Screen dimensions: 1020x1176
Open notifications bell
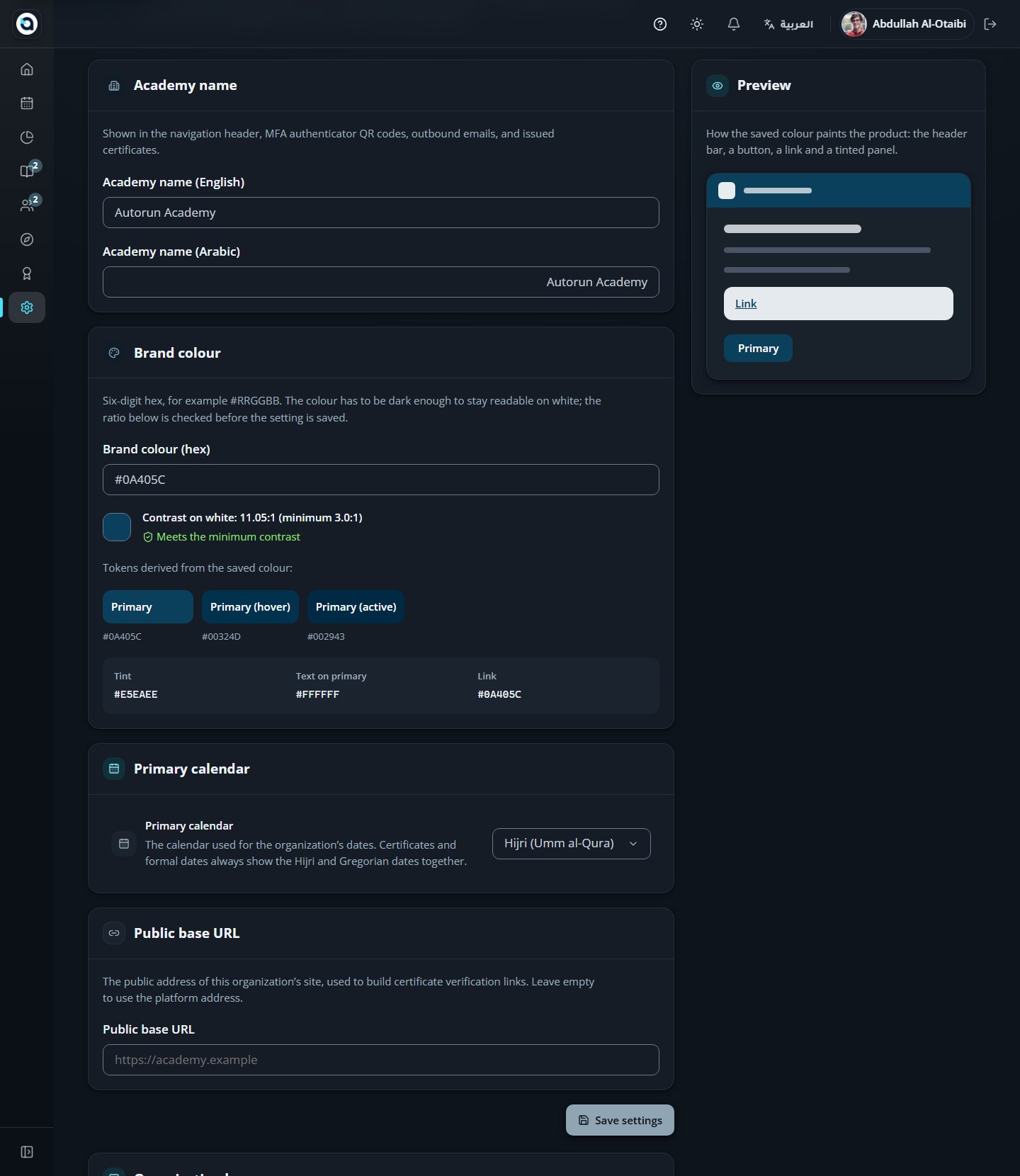734,24
